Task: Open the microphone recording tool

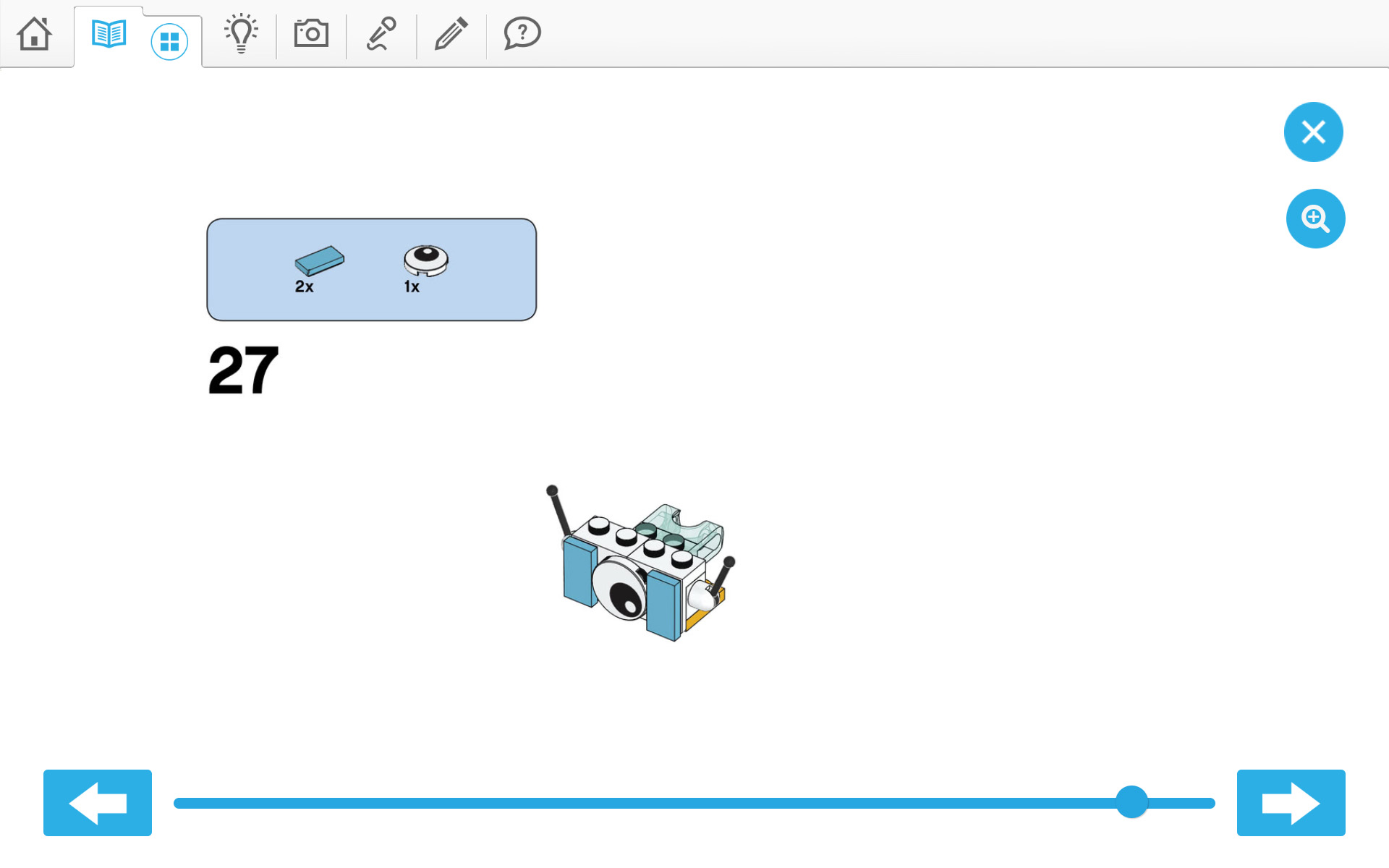Action: click(x=381, y=33)
